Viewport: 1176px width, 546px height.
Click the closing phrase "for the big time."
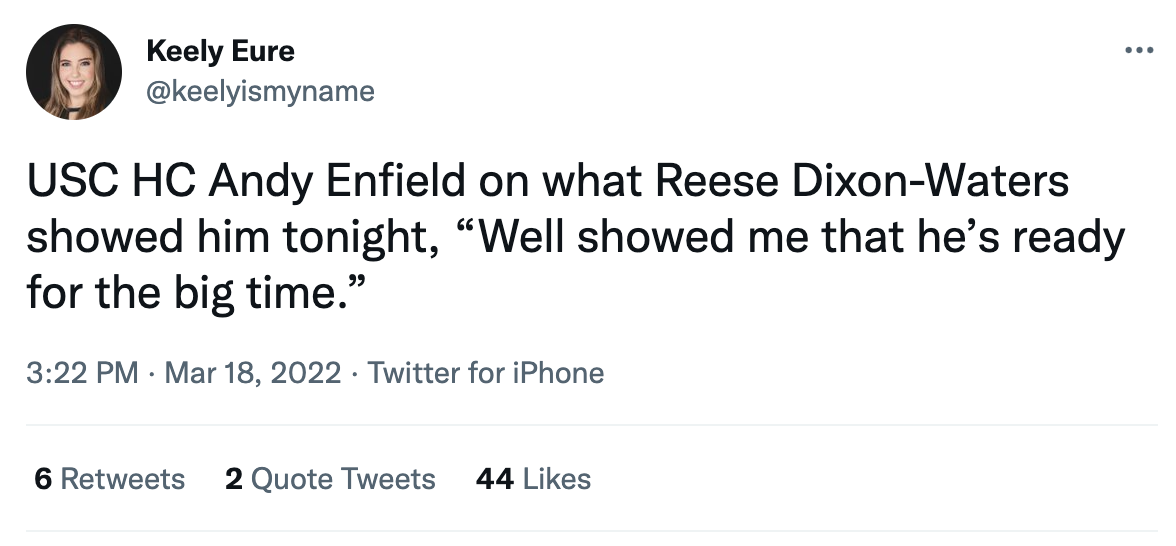pos(187,296)
